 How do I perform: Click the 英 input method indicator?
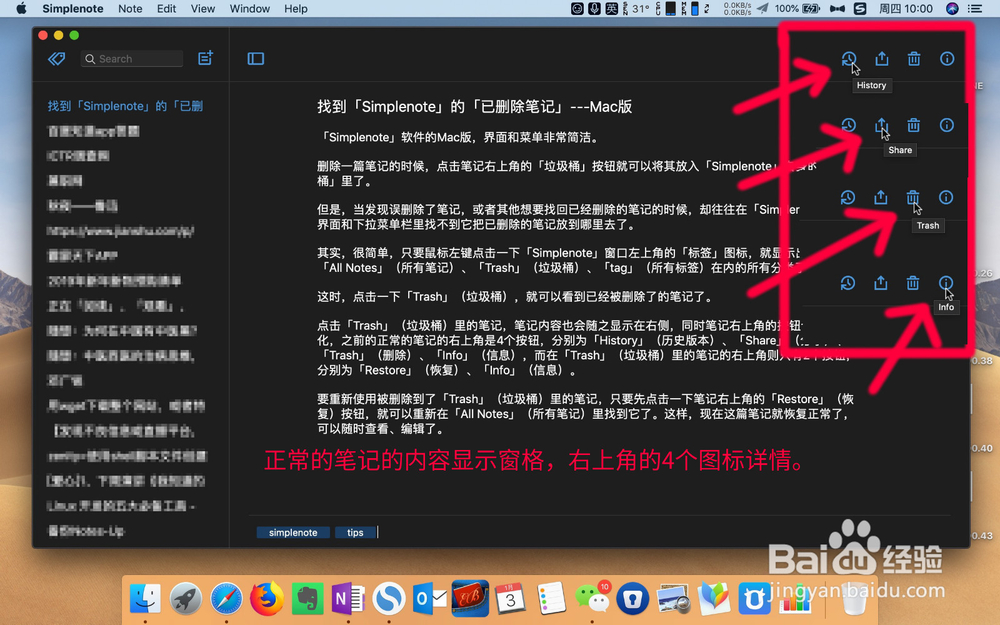click(612, 8)
